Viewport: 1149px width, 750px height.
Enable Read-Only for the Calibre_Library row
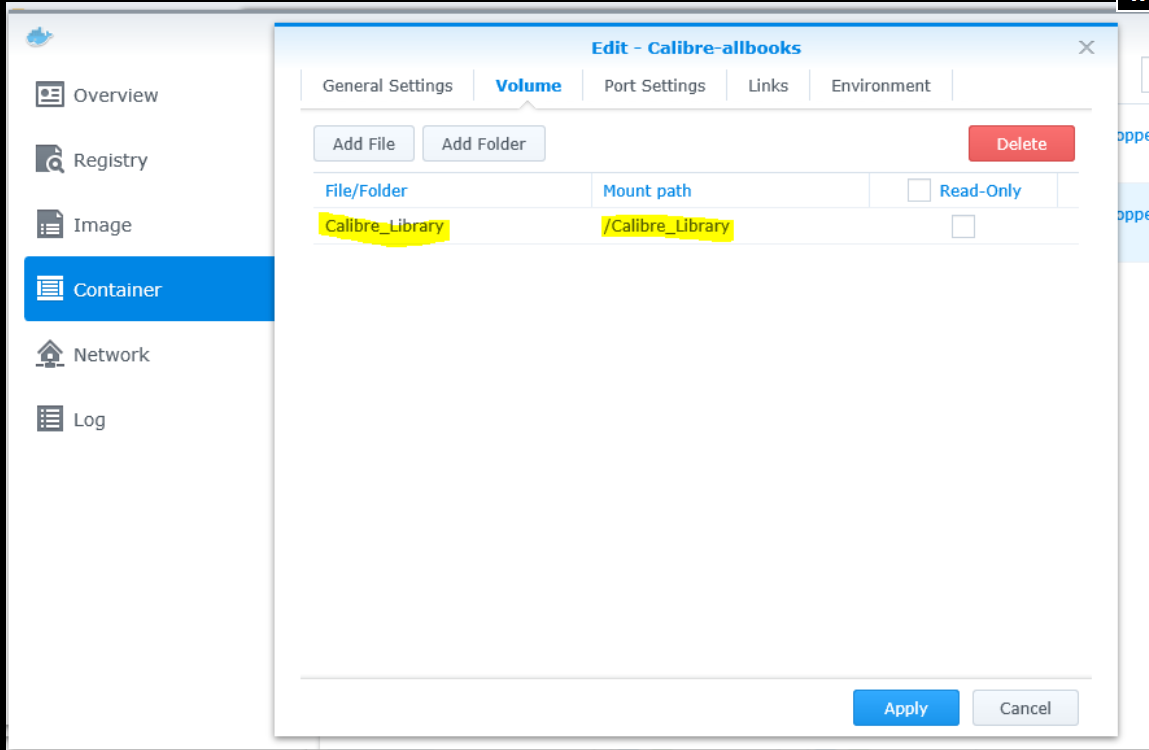(963, 227)
